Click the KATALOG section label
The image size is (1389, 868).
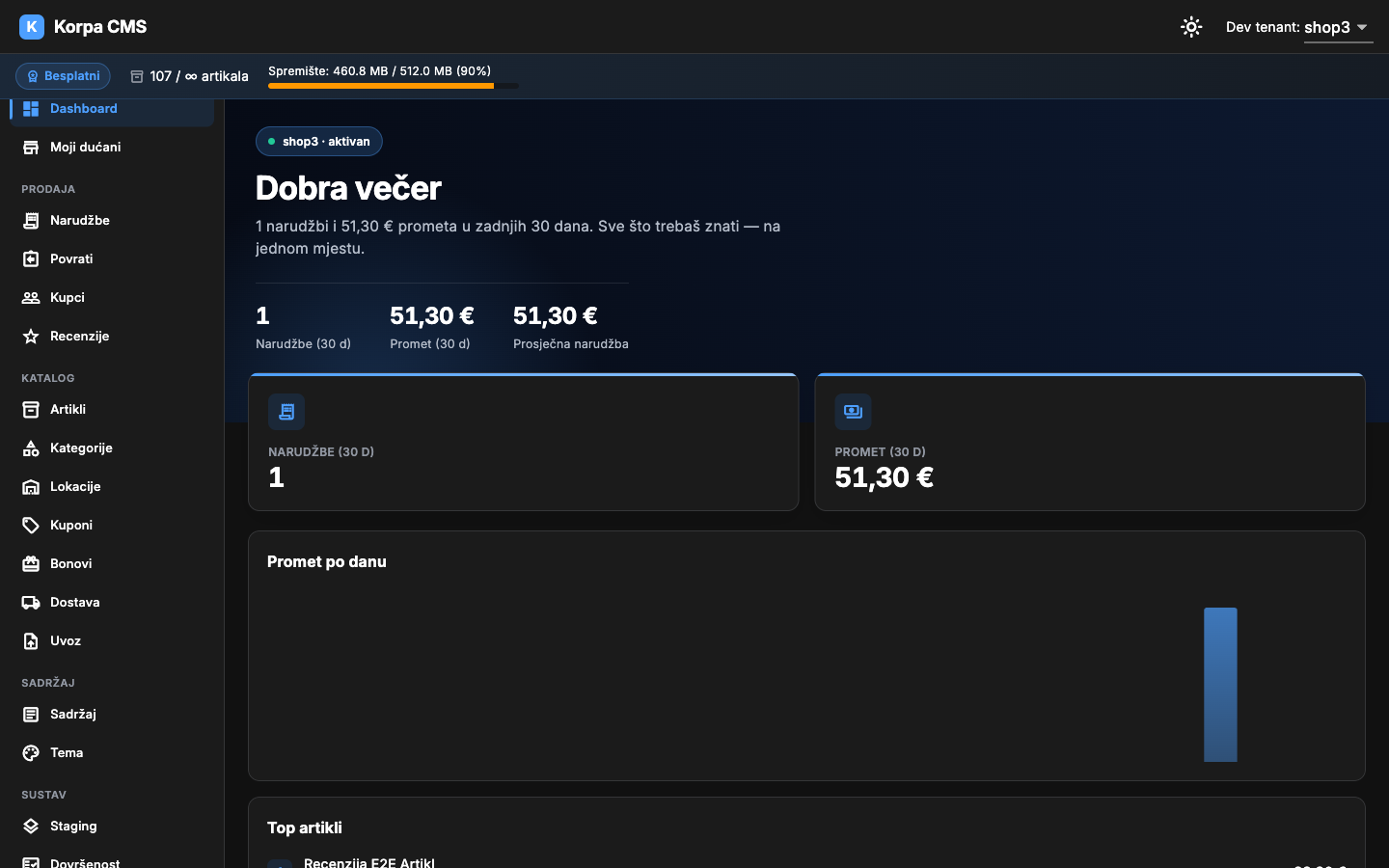(x=48, y=379)
